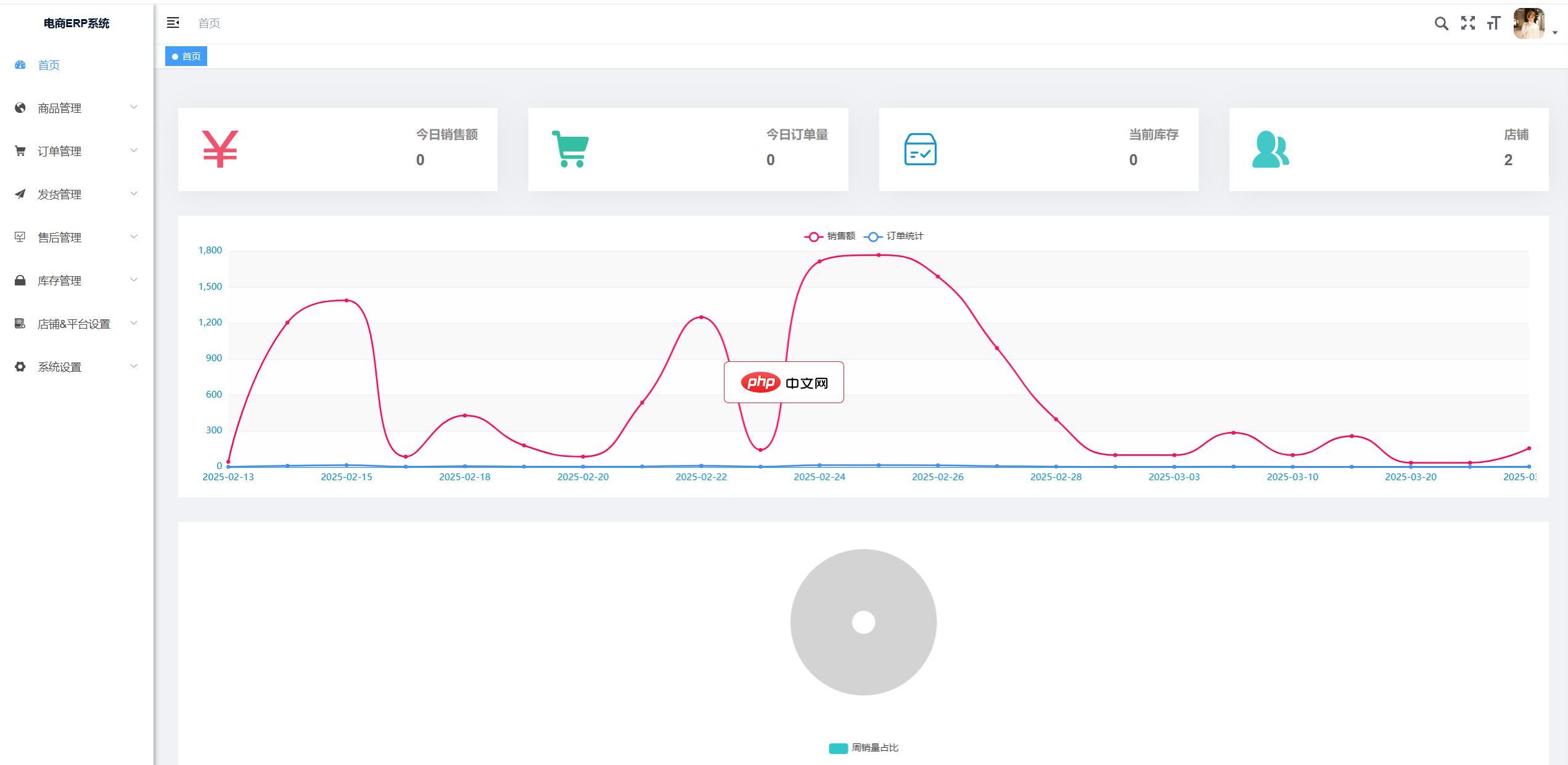Click the 店铺 count value 2
The height and width of the screenshot is (765, 1568).
1508,160
